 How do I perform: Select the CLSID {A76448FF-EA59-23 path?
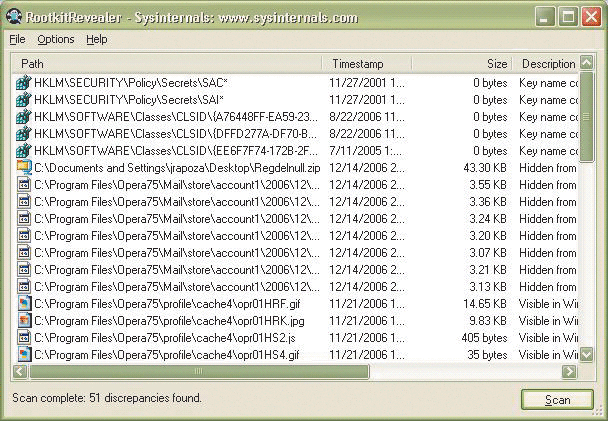[176, 117]
